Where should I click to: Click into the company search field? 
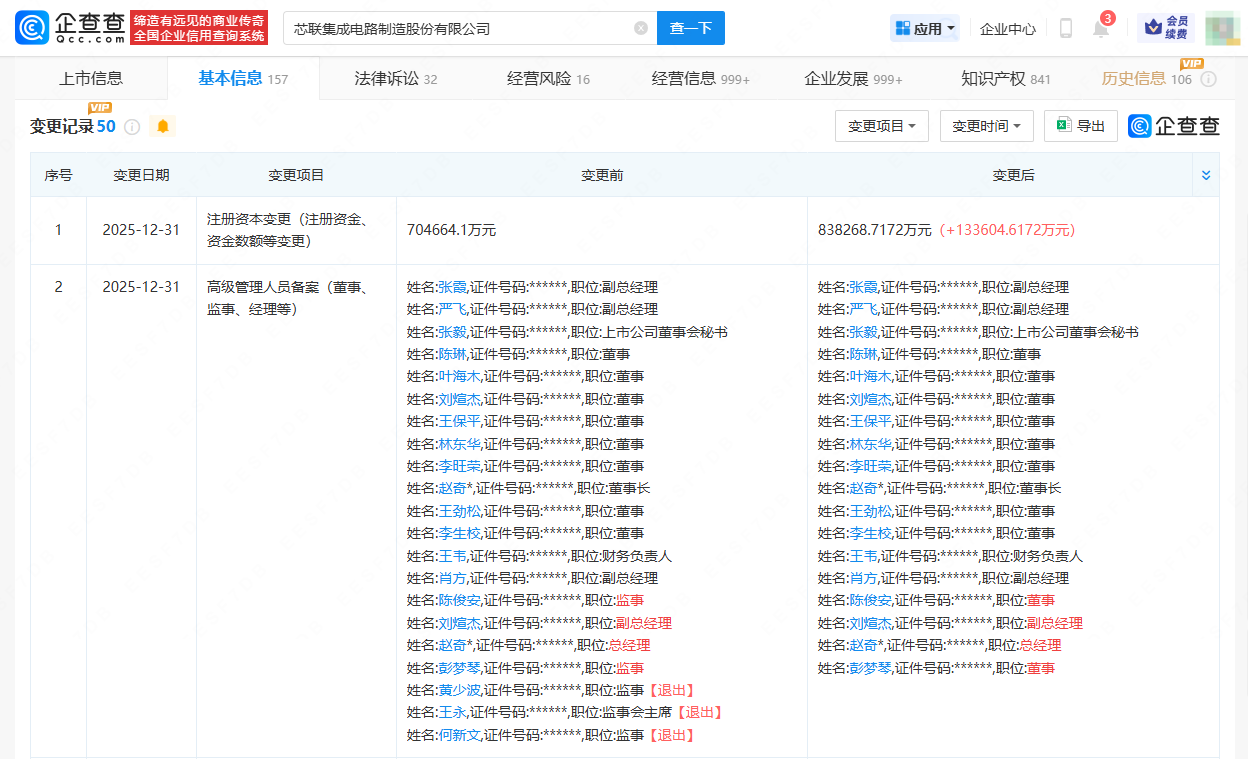460,29
